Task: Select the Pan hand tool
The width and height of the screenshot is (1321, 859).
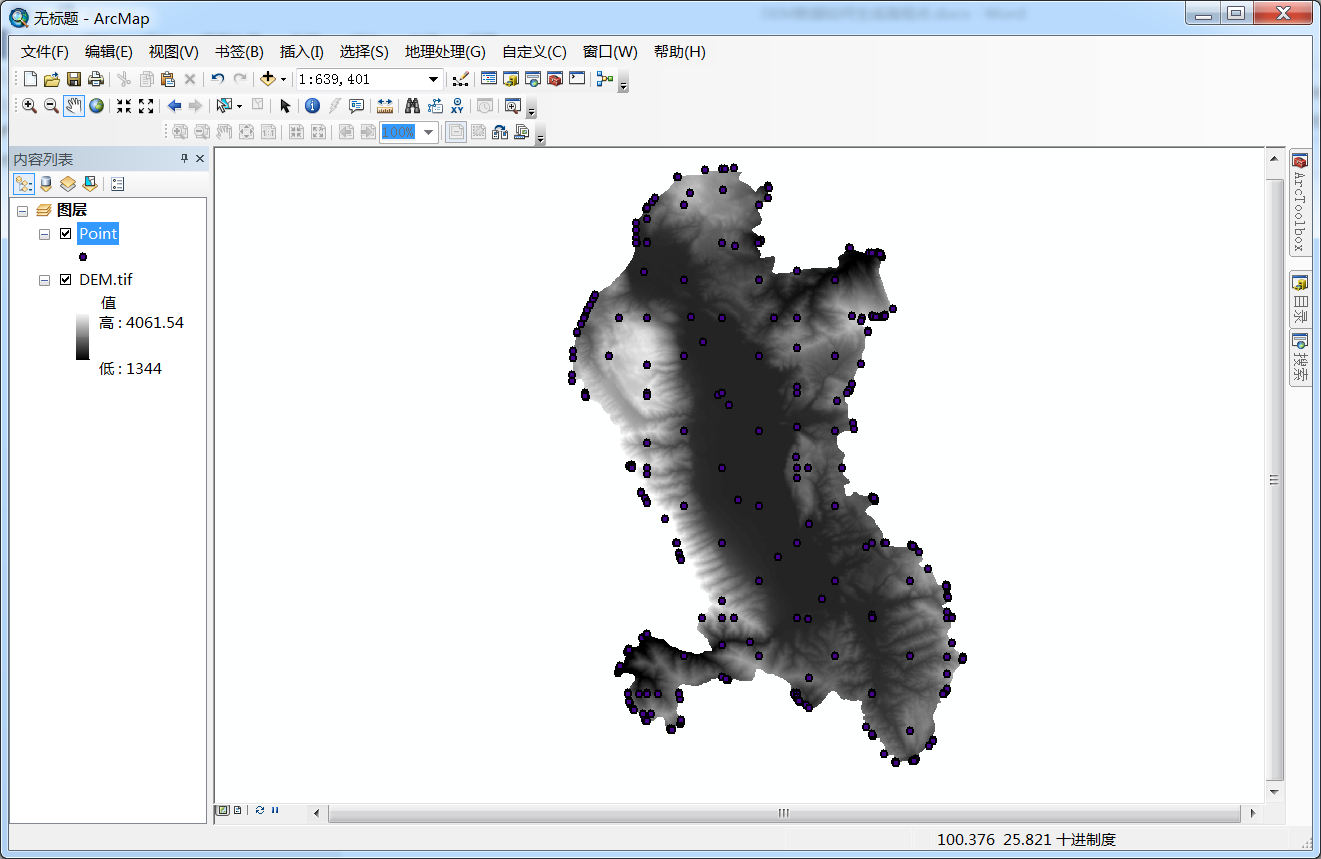Action: (73, 106)
